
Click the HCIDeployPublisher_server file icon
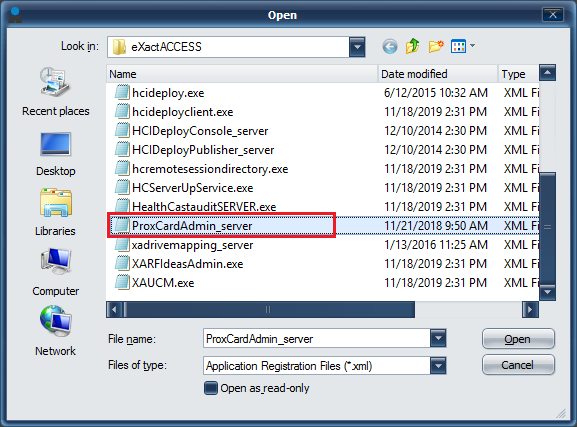coord(122,149)
